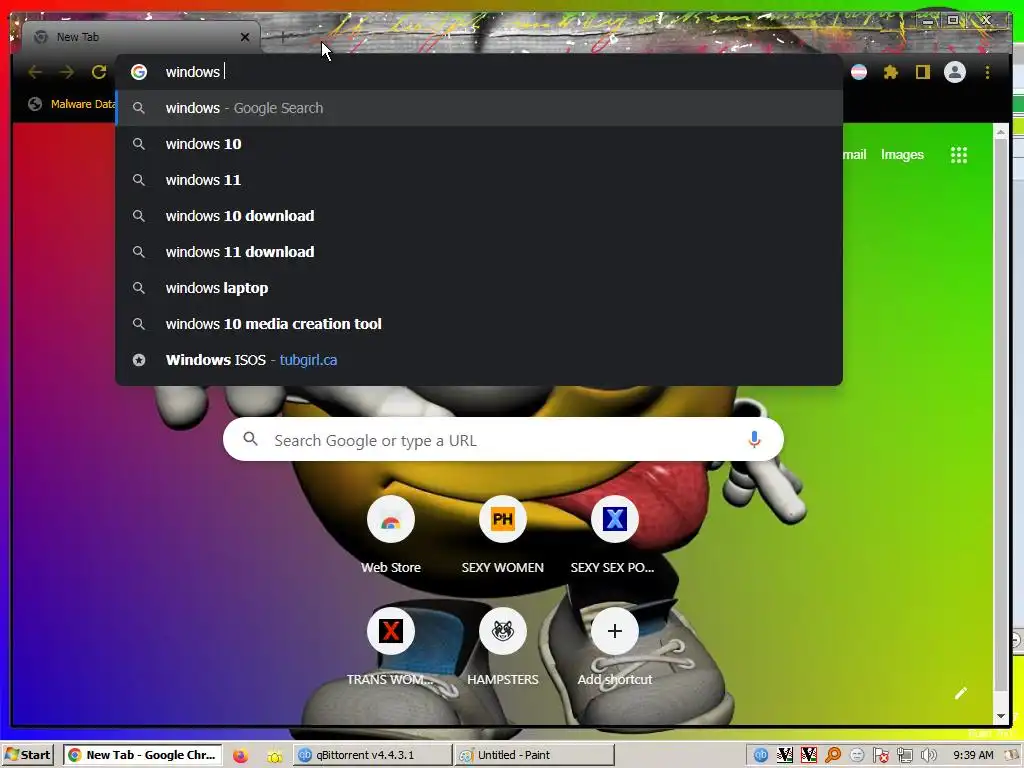Click inside the address bar text 'windows'
Screen dimensions: 1024x768
pos(193,72)
